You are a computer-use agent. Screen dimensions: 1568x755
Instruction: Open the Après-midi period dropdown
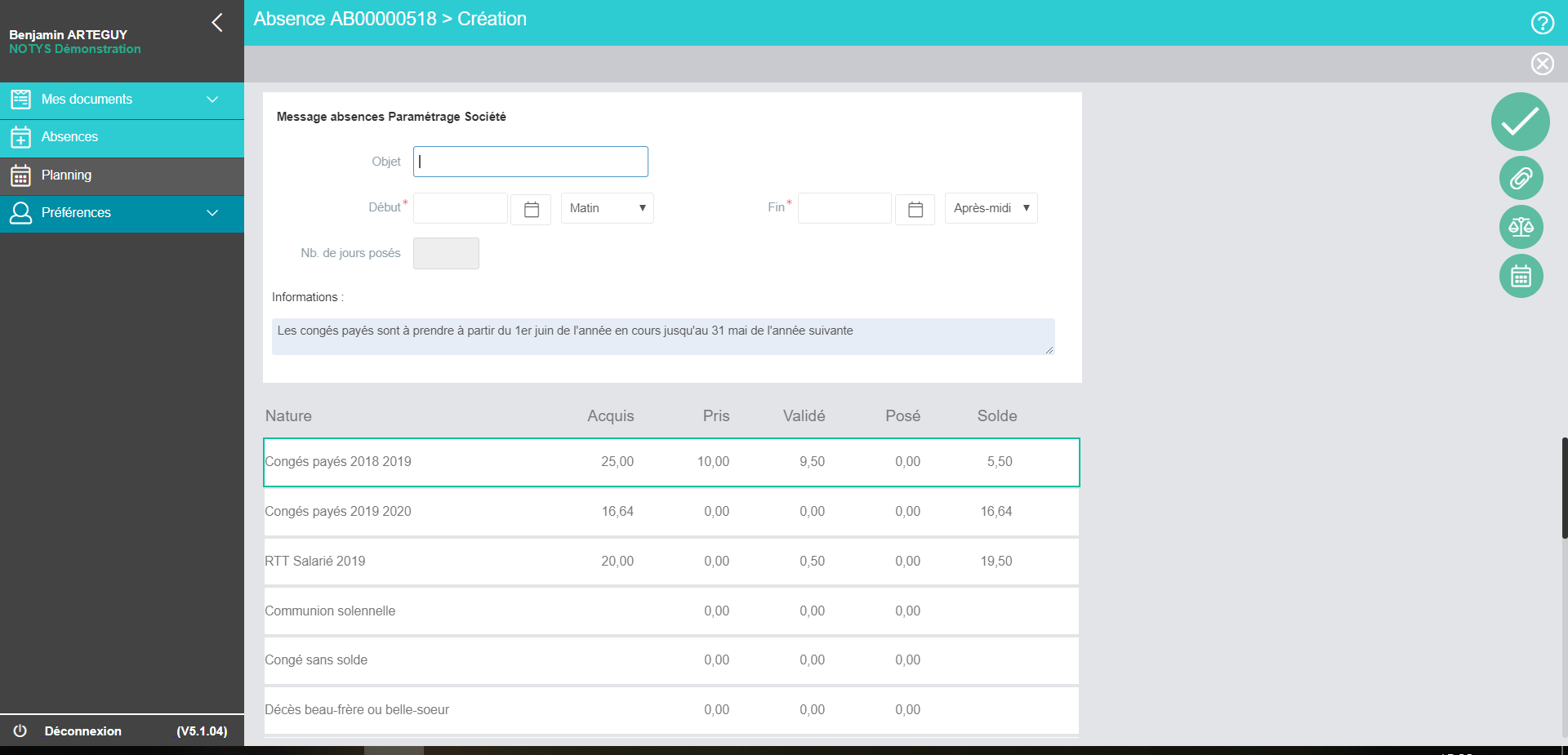(x=991, y=208)
